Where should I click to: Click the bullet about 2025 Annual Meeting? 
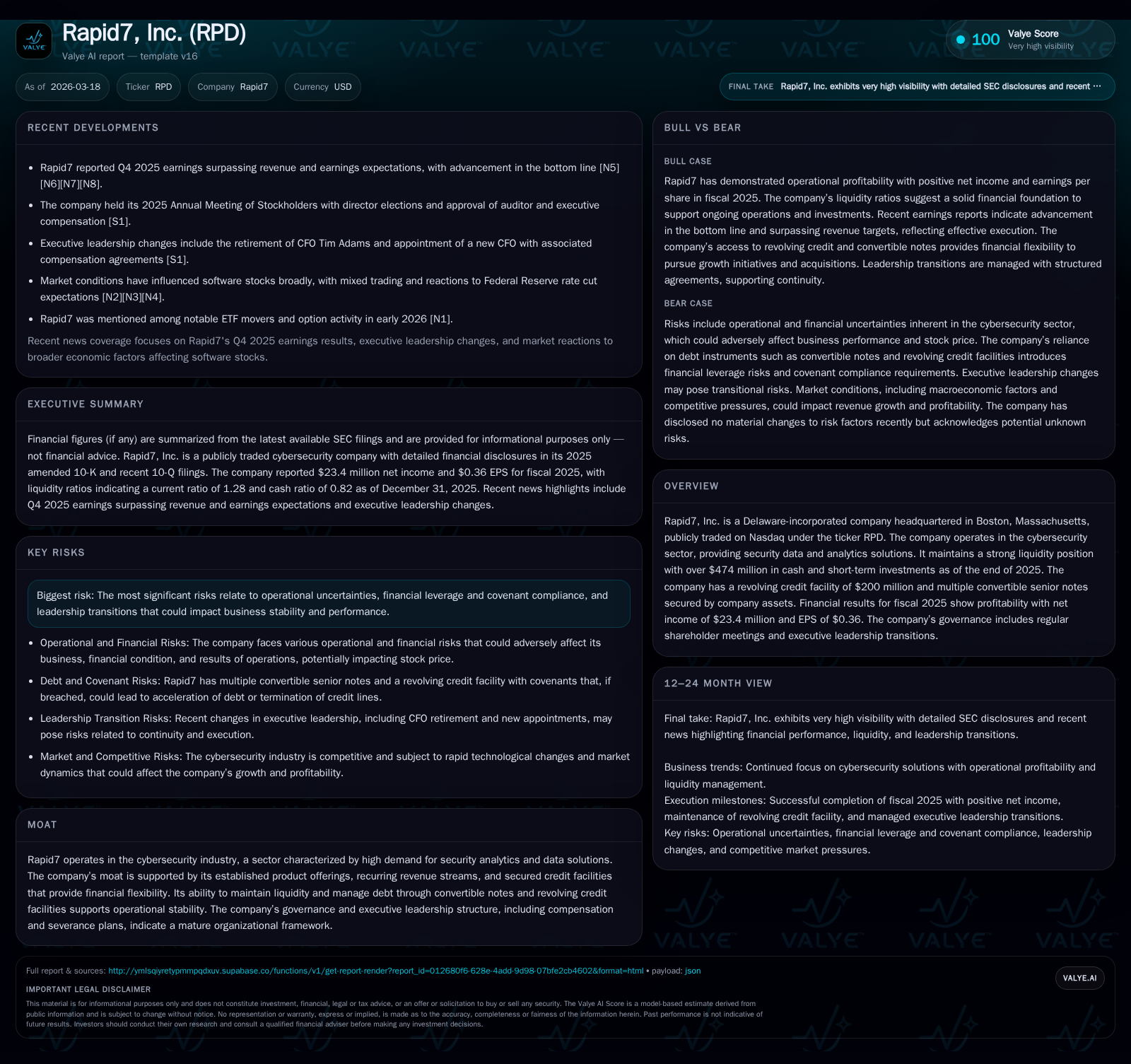[x=320, y=214]
